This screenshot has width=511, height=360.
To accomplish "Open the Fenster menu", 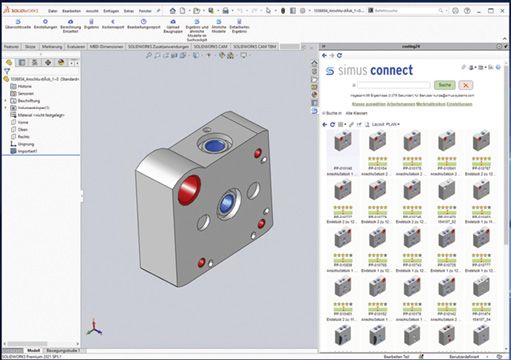I will point(145,11).
